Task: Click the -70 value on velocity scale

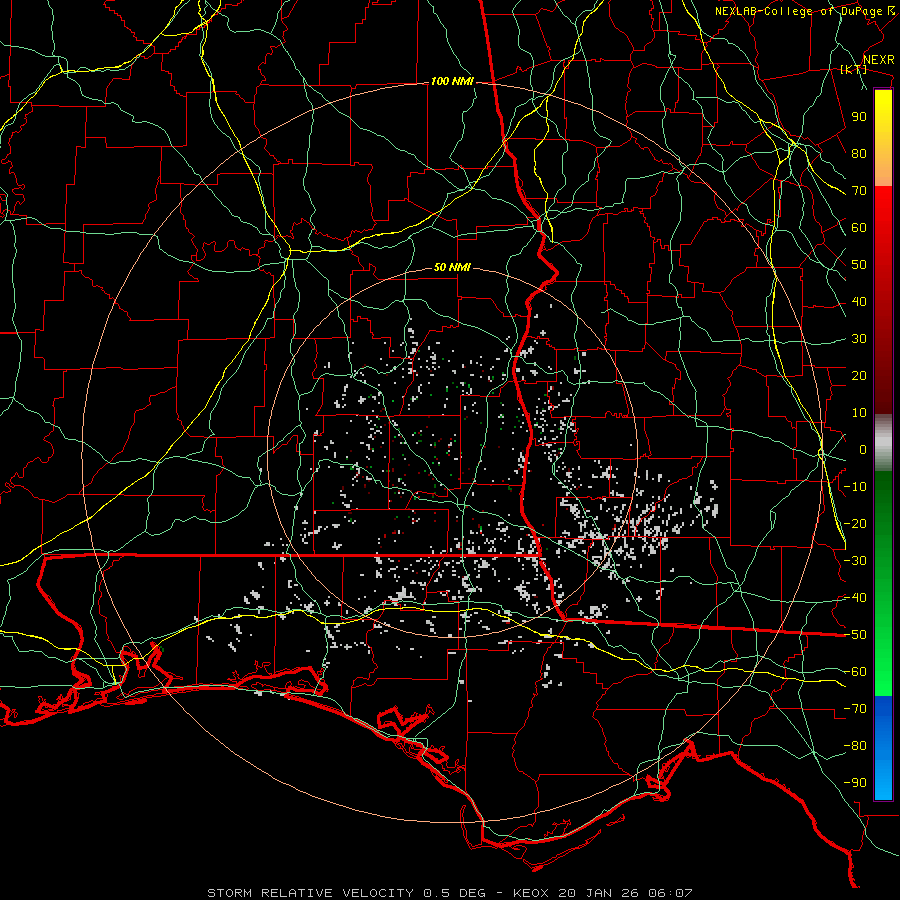Action: [855, 709]
